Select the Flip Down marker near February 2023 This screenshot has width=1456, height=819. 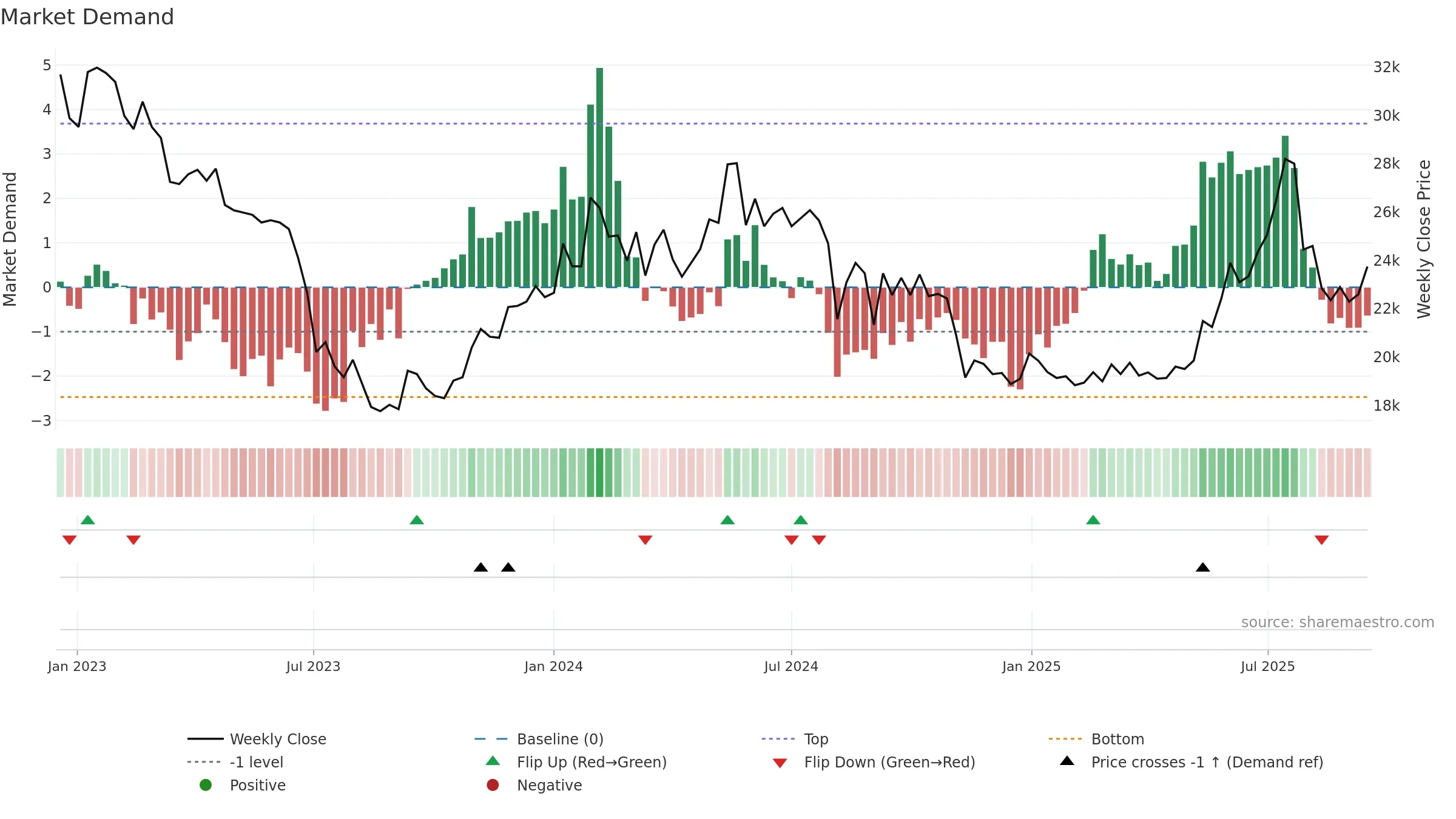[x=133, y=540]
